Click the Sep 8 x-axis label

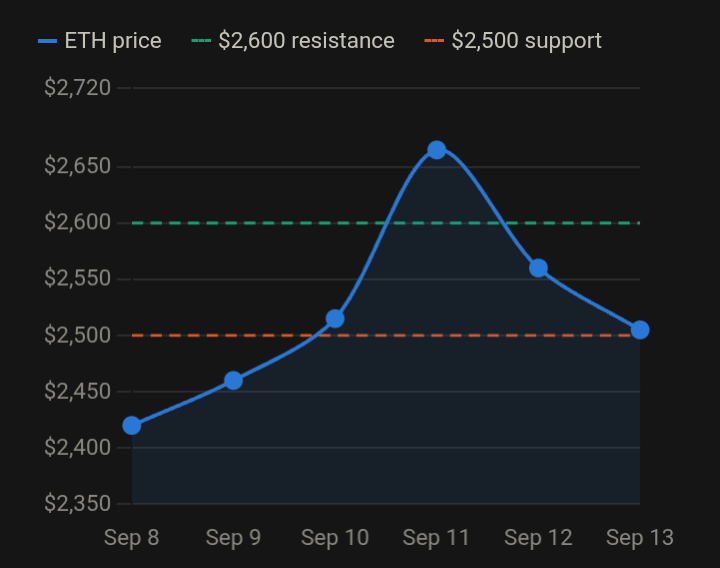click(x=132, y=538)
